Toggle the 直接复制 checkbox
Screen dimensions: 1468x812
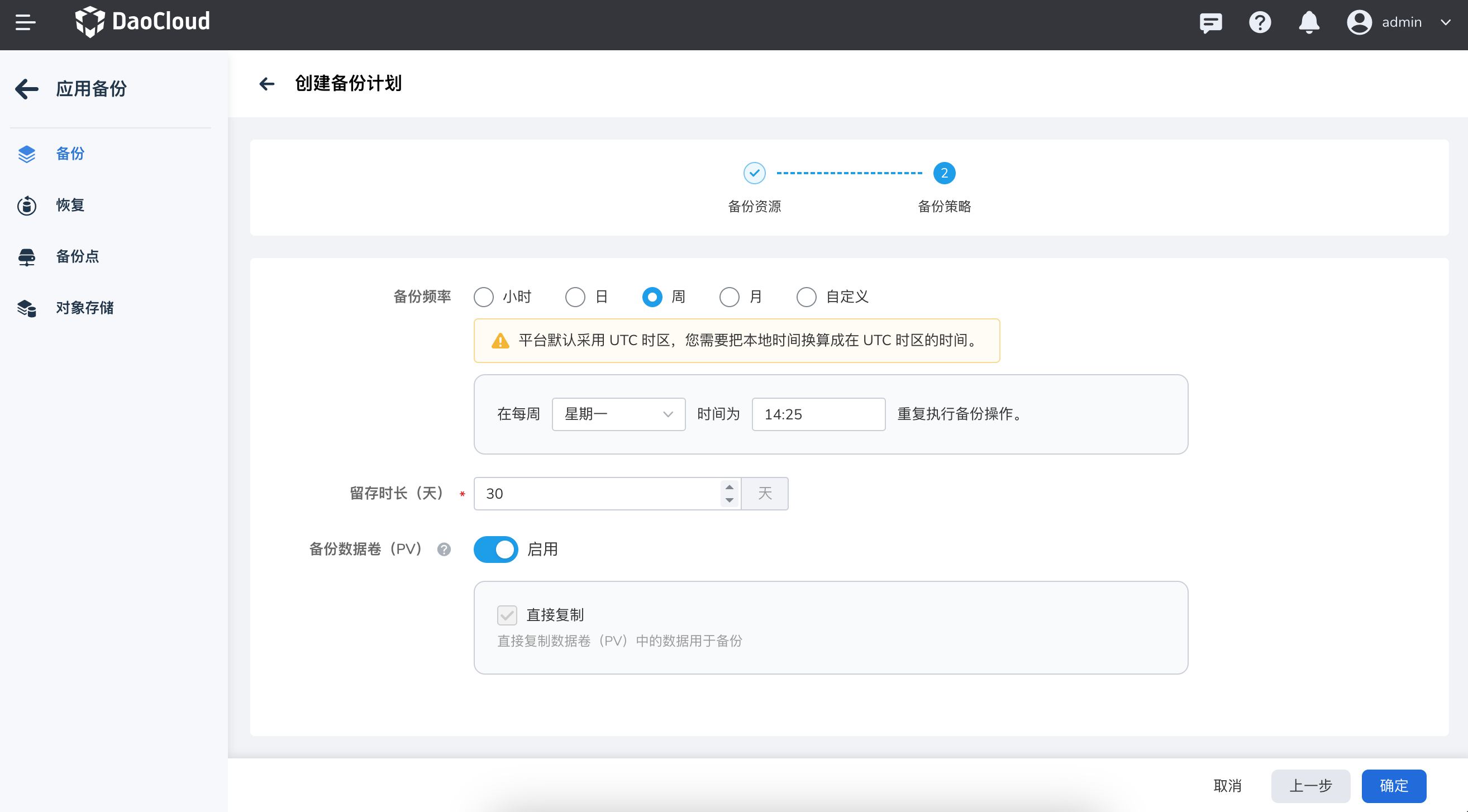(507, 615)
